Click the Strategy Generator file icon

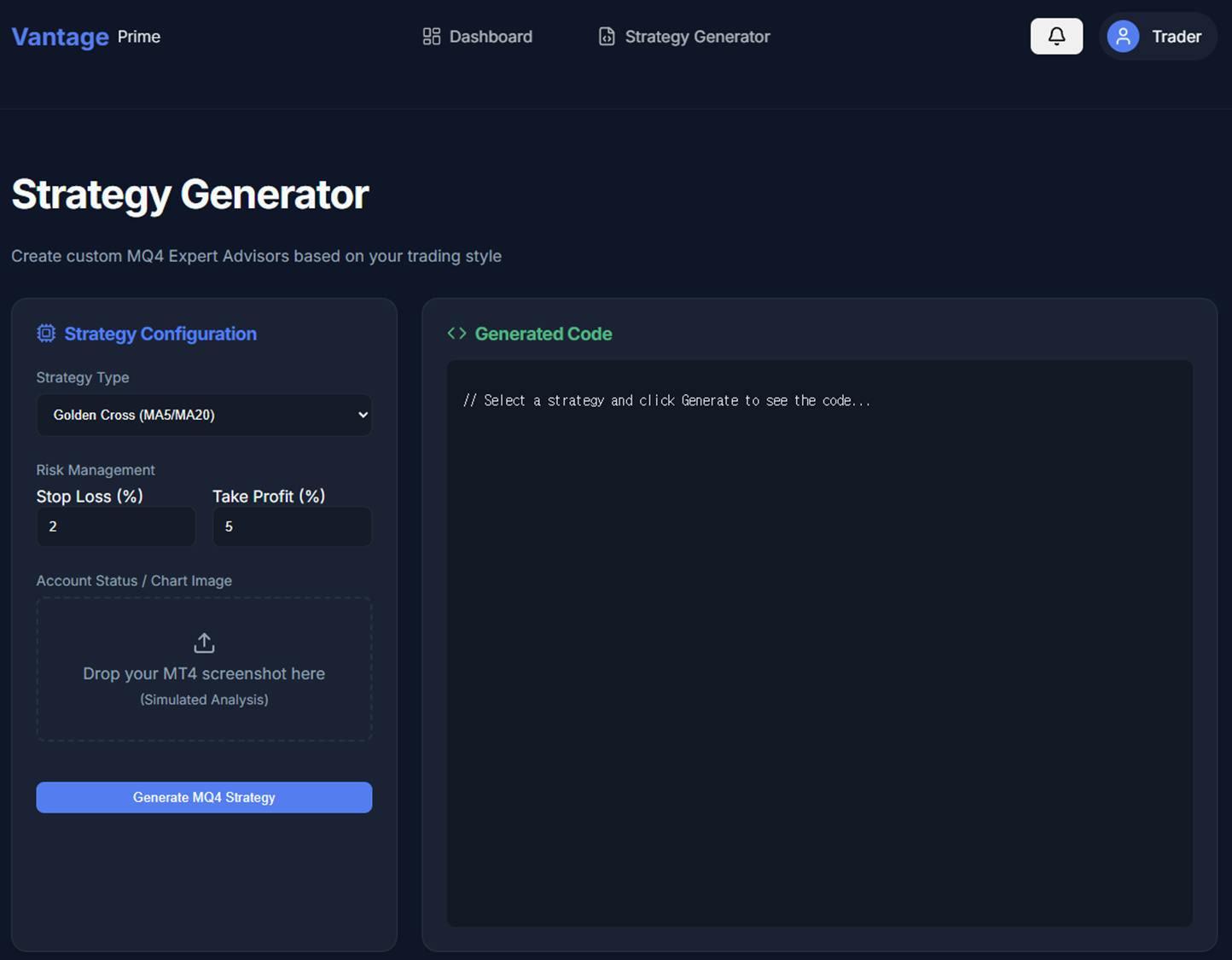click(607, 37)
